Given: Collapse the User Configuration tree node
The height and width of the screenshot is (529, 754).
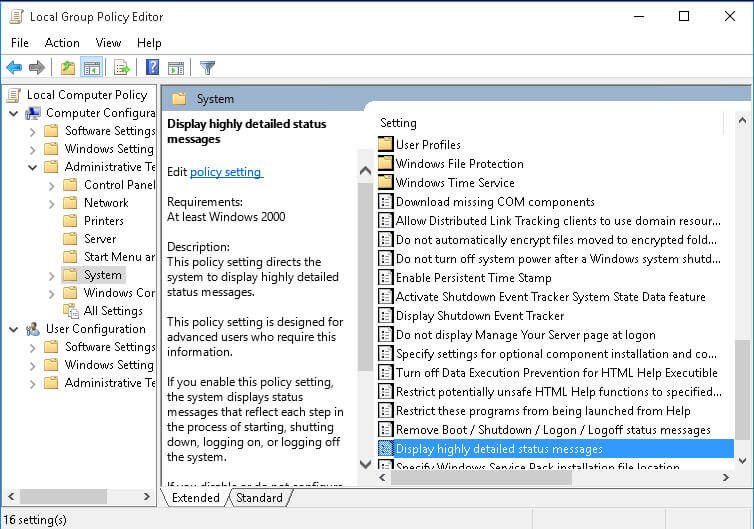Looking at the screenshot, I should [15, 329].
